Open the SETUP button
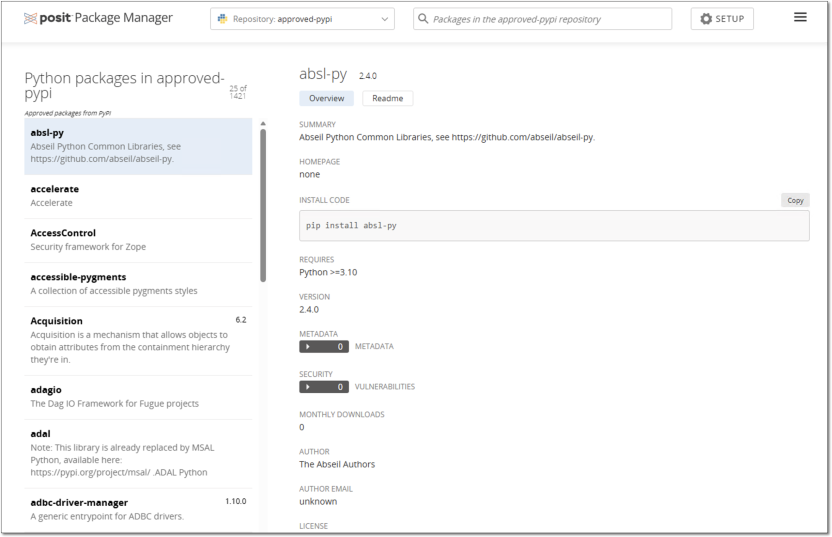 (722, 19)
